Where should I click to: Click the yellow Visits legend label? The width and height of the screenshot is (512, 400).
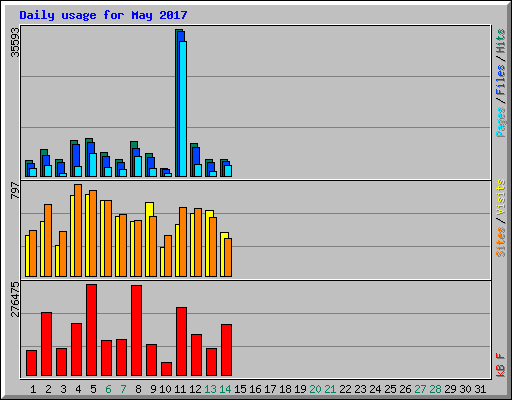(x=501, y=197)
